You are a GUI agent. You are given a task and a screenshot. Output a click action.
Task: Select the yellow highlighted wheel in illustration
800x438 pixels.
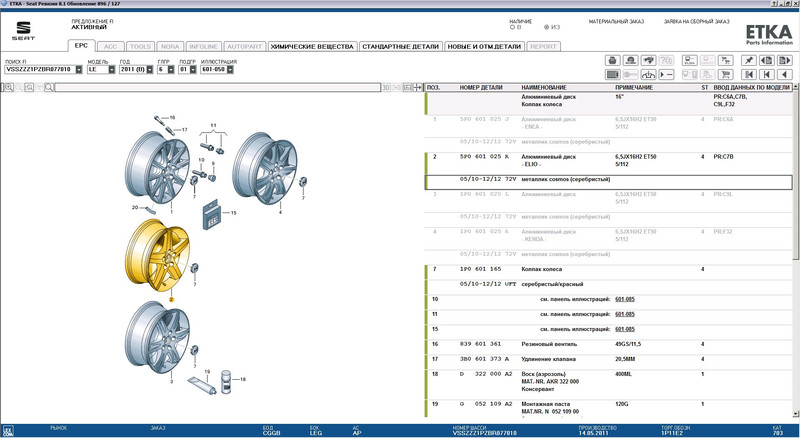(157, 256)
